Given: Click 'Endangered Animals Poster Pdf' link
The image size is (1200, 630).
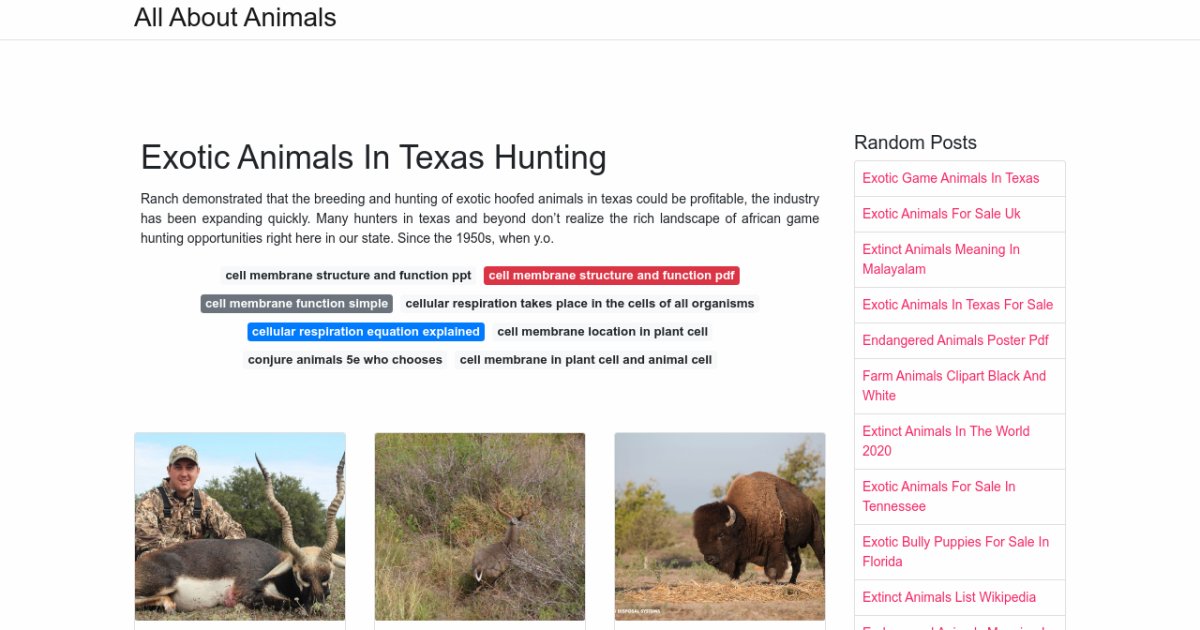Looking at the screenshot, I should [x=955, y=340].
